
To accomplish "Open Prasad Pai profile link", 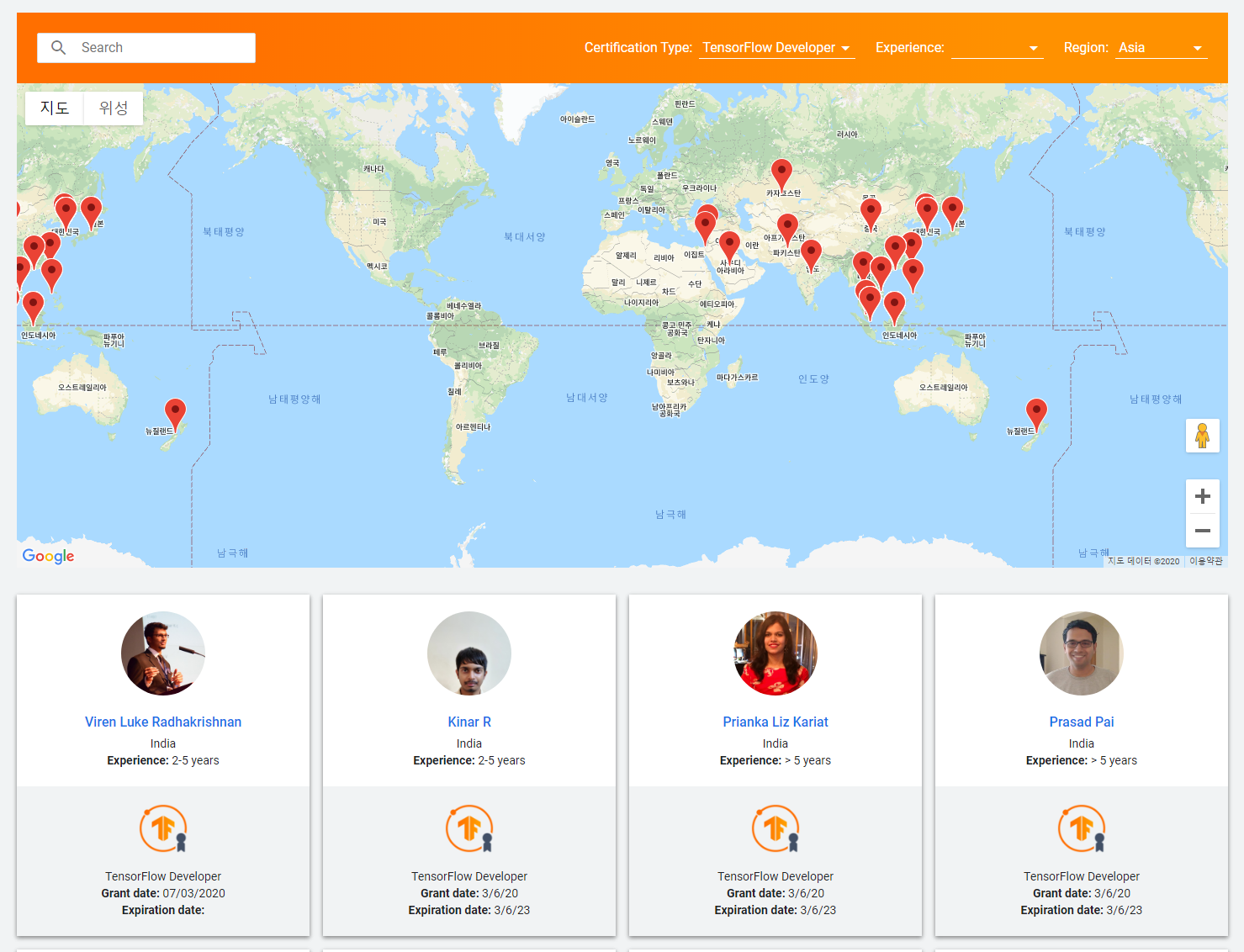I will tap(1082, 722).
